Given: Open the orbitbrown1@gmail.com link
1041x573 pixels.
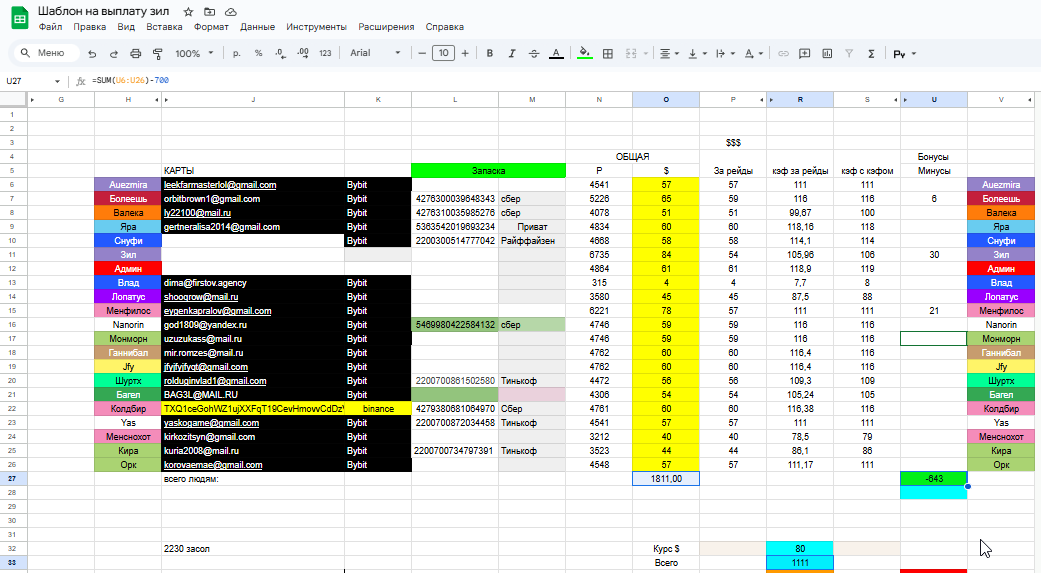Looking at the screenshot, I should pos(212,199).
